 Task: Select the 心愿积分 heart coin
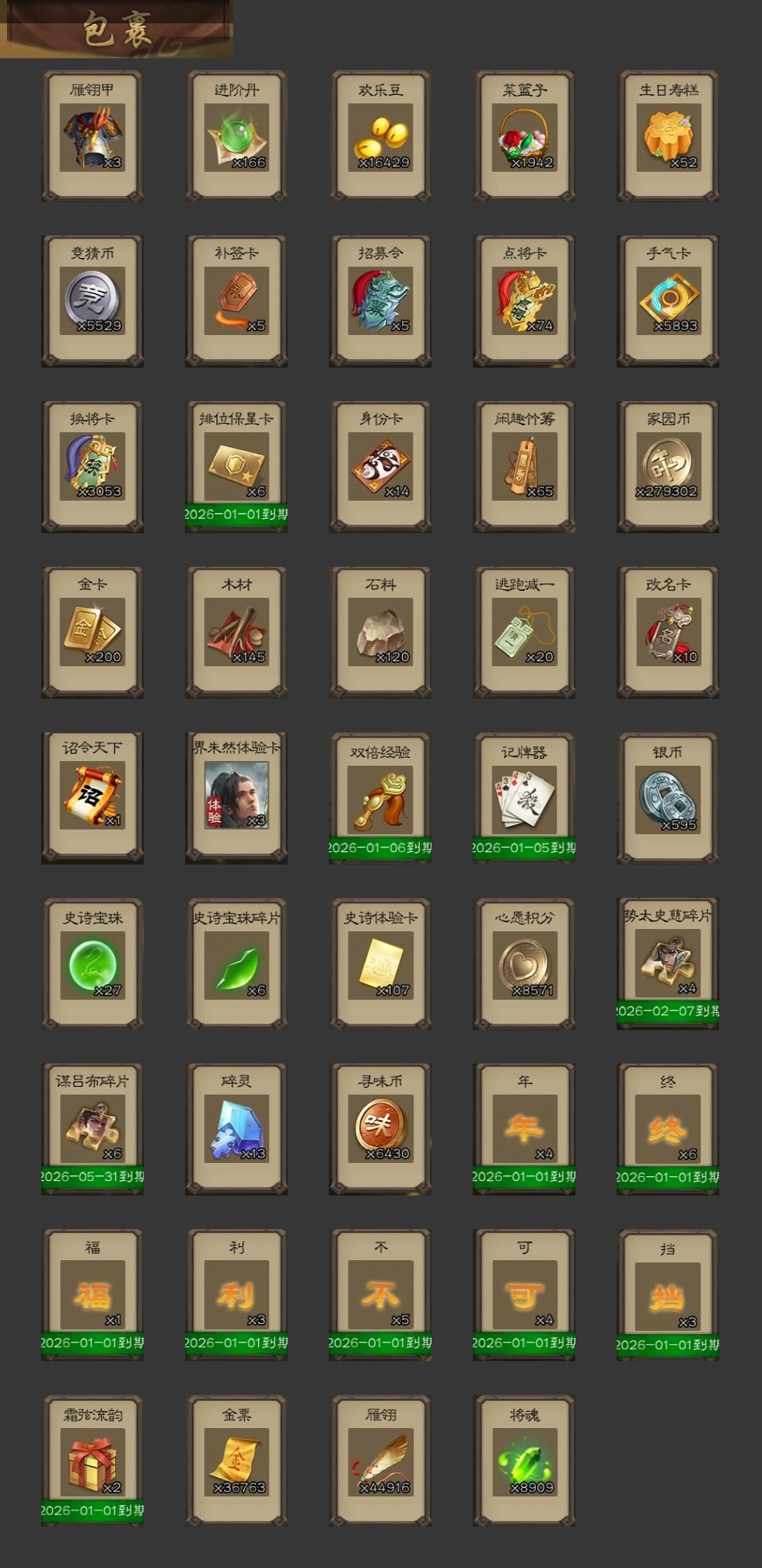[x=524, y=964]
